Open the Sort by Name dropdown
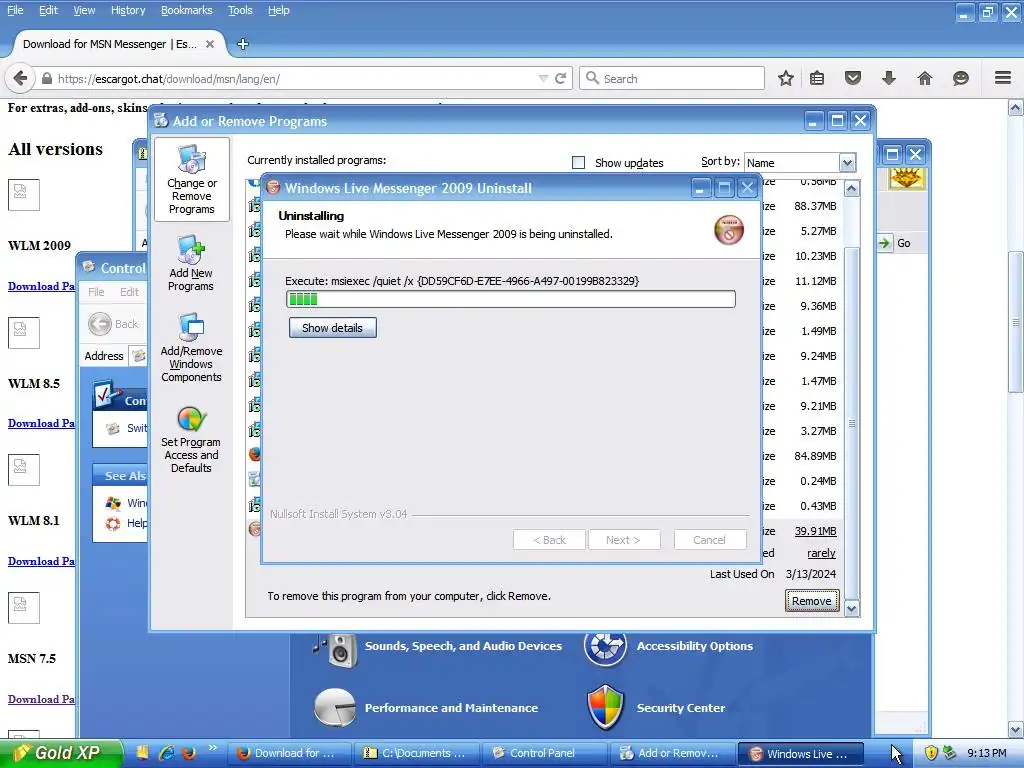 (x=846, y=163)
